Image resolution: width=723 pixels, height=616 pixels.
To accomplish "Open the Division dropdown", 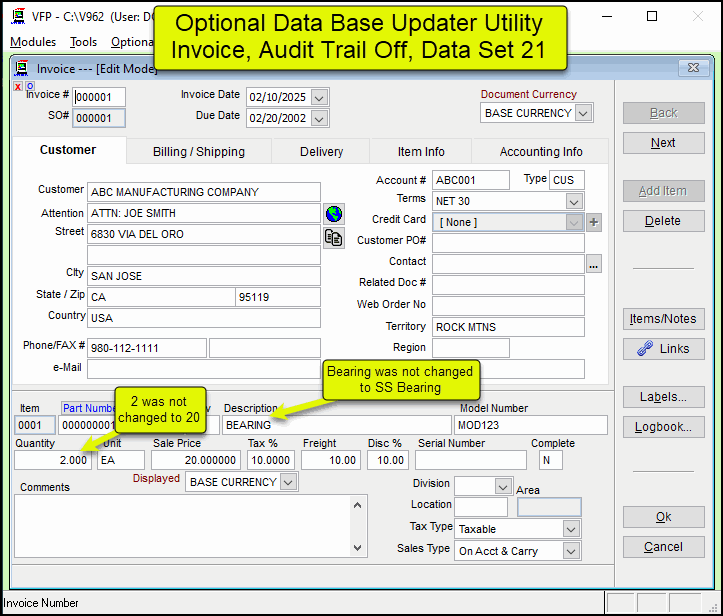I will click(x=503, y=486).
